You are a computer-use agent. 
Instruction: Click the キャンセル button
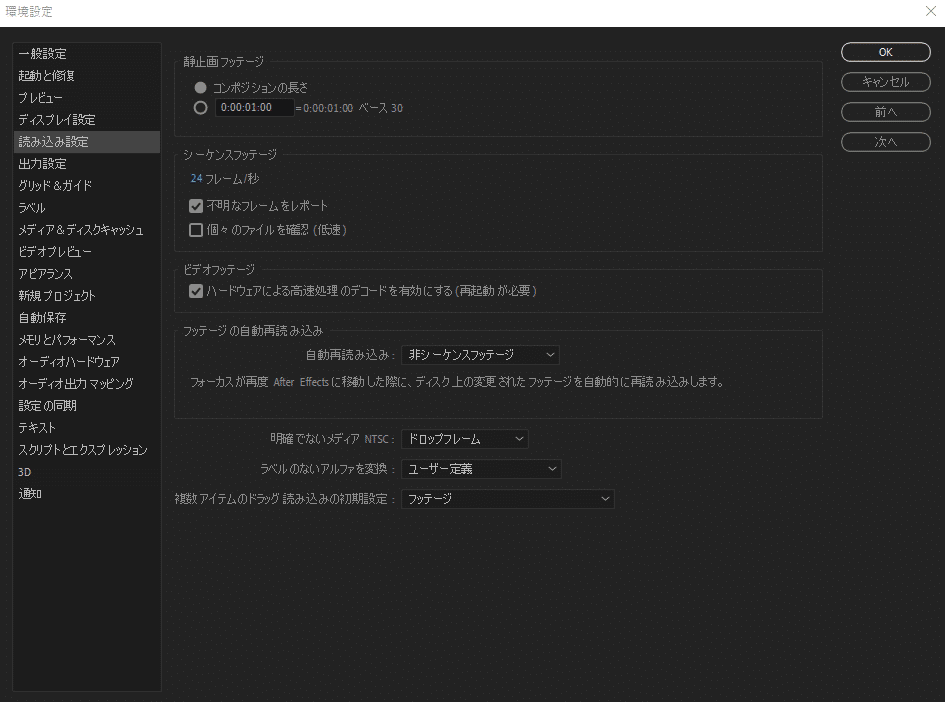coord(885,82)
